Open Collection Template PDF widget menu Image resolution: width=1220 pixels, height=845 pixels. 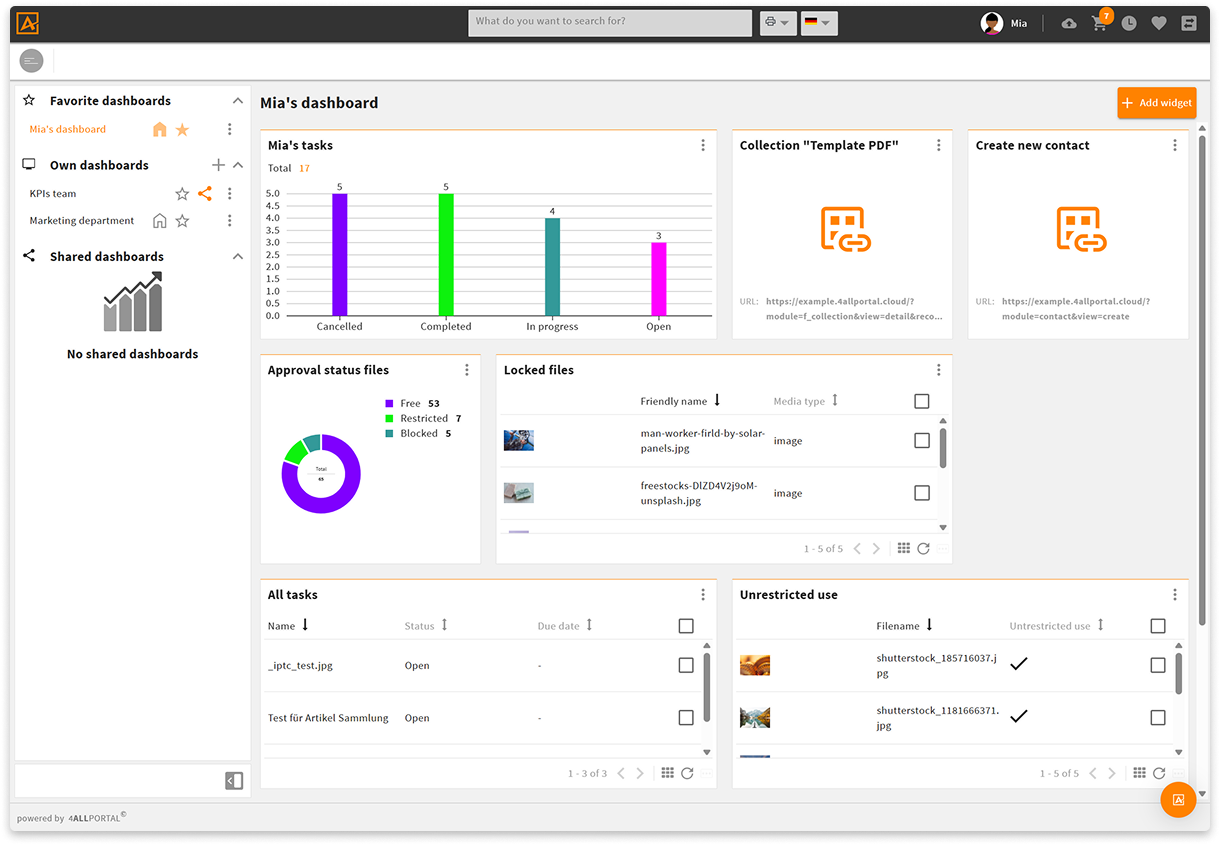[x=939, y=145]
